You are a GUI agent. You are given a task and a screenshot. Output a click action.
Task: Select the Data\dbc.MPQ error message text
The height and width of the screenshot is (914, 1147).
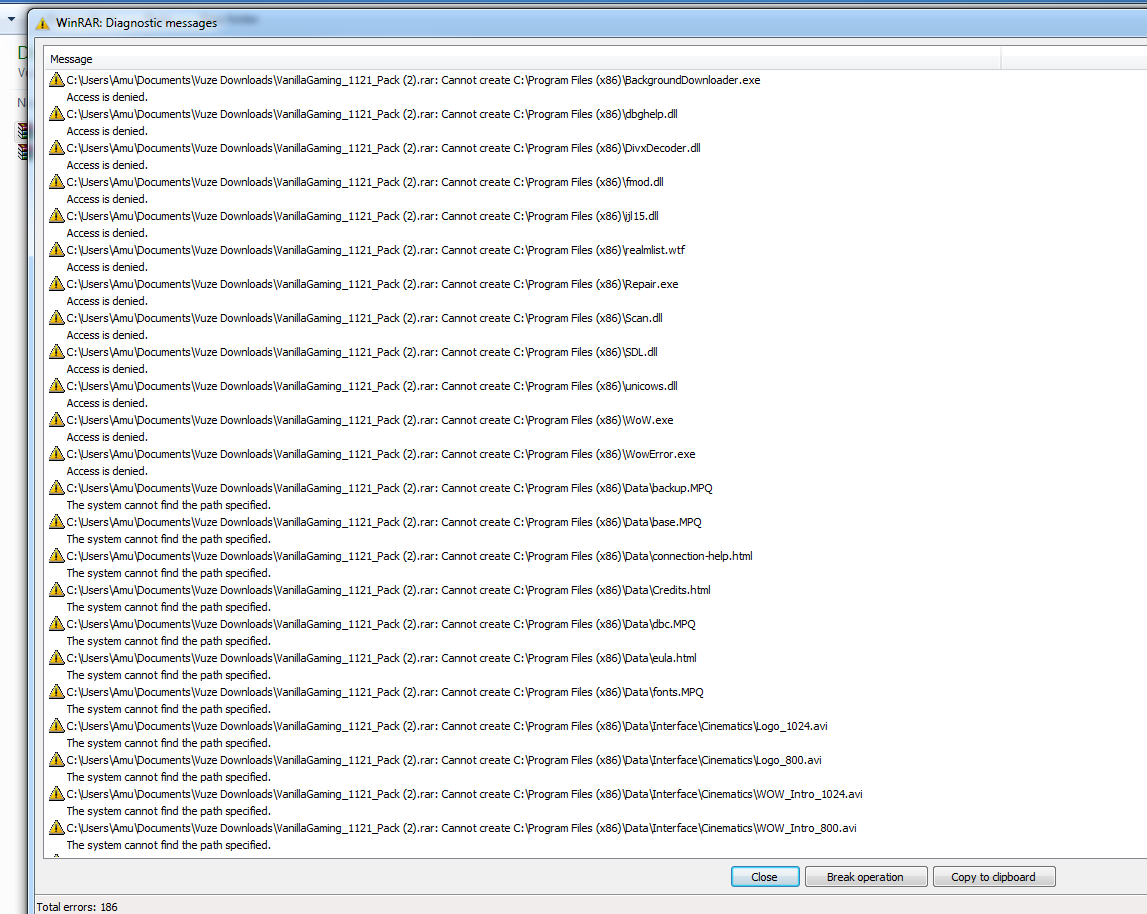381,624
